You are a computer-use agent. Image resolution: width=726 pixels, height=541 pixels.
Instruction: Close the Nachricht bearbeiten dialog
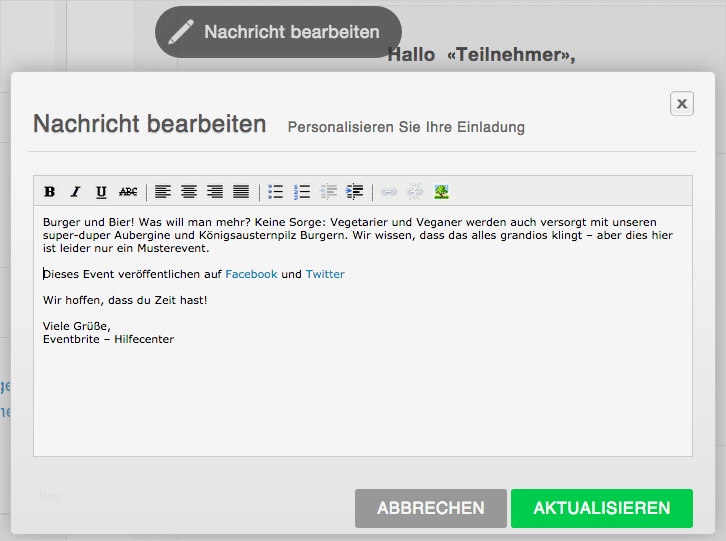[682, 103]
